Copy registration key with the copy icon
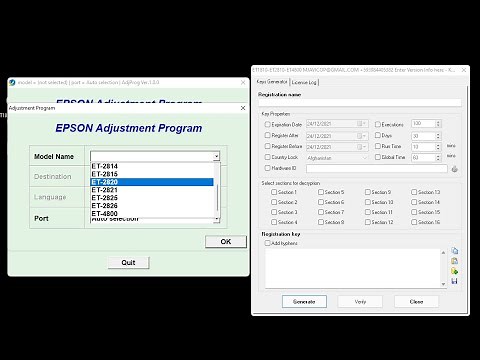Viewport: 480px width, 360px height. coord(454,251)
